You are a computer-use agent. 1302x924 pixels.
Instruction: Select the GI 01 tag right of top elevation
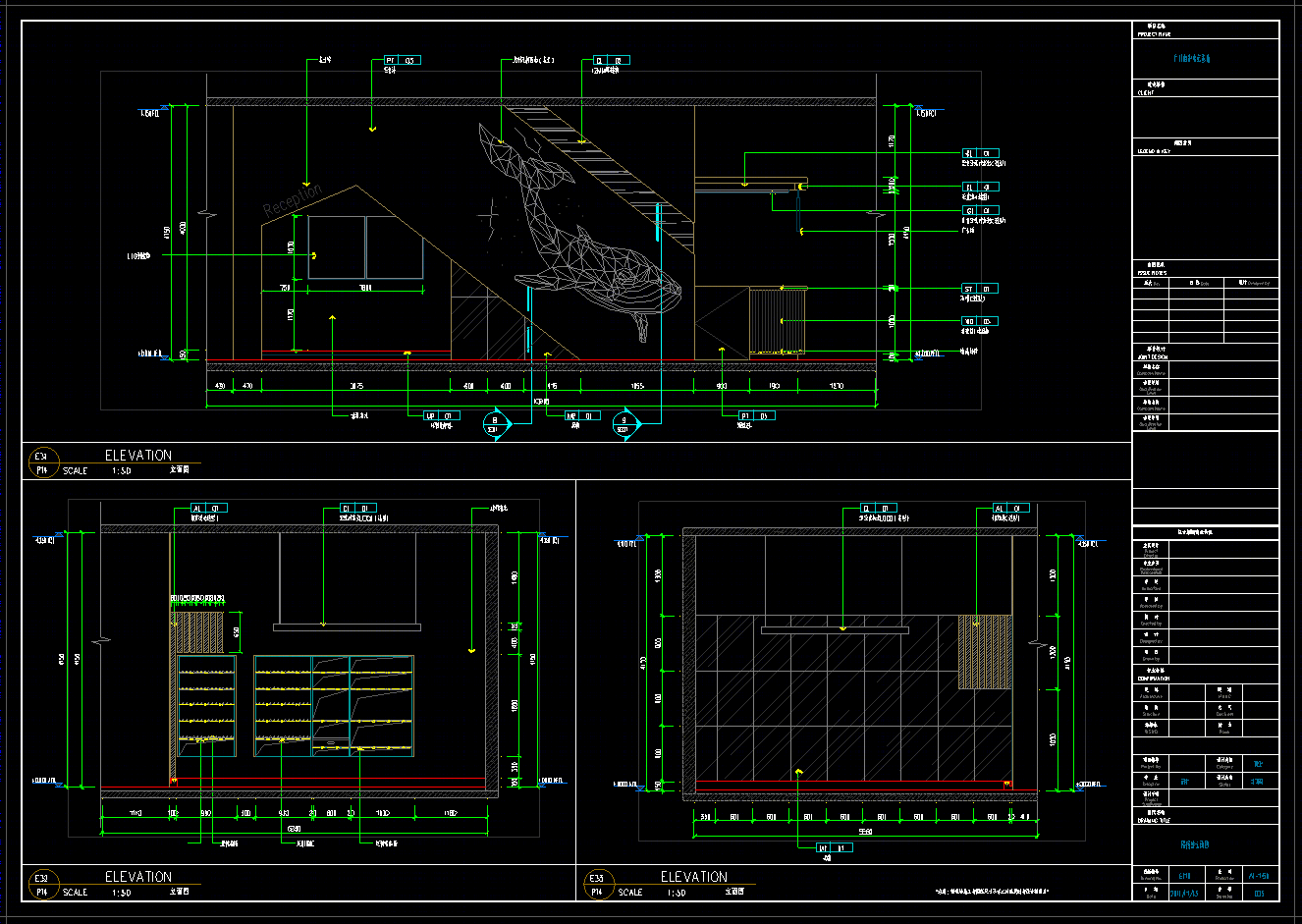[x=980, y=210]
